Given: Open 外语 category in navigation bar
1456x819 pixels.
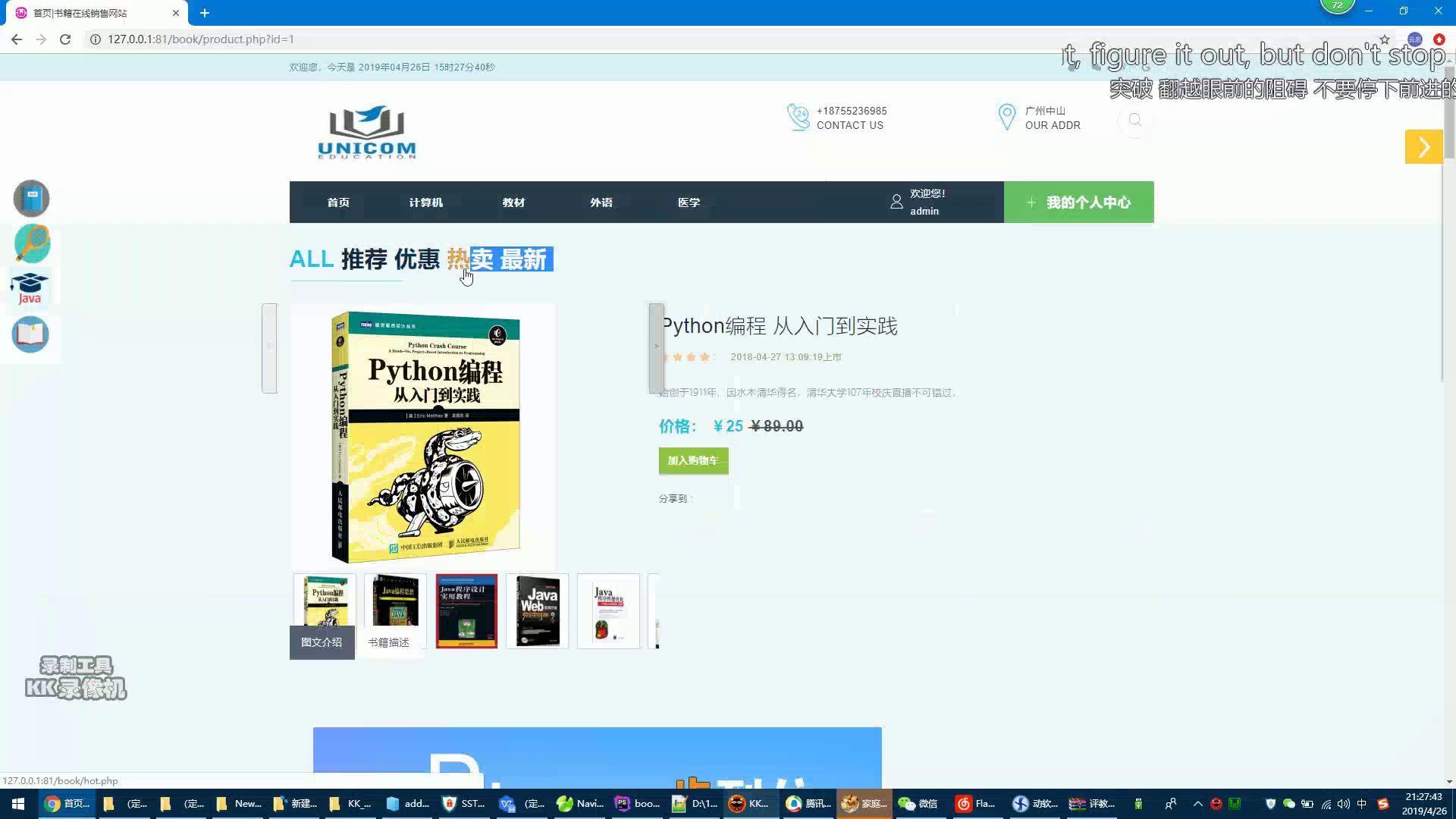Looking at the screenshot, I should [601, 202].
